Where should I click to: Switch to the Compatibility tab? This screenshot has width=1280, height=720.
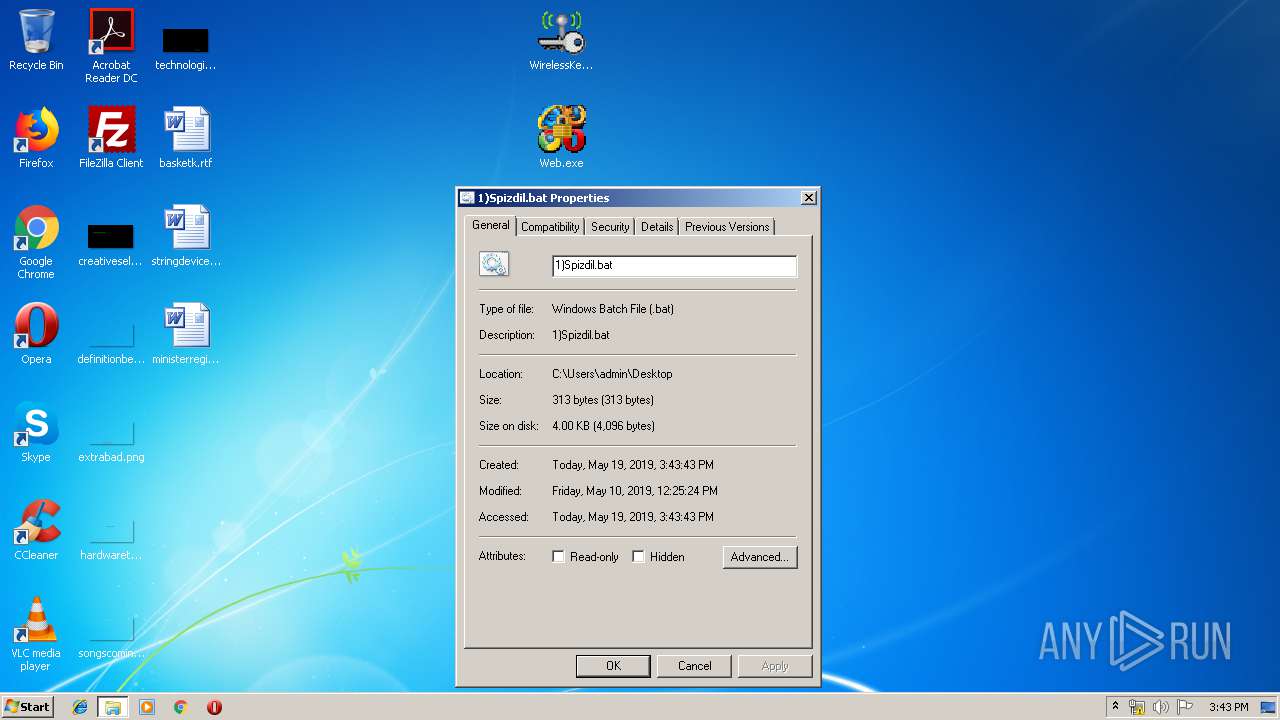click(550, 227)
